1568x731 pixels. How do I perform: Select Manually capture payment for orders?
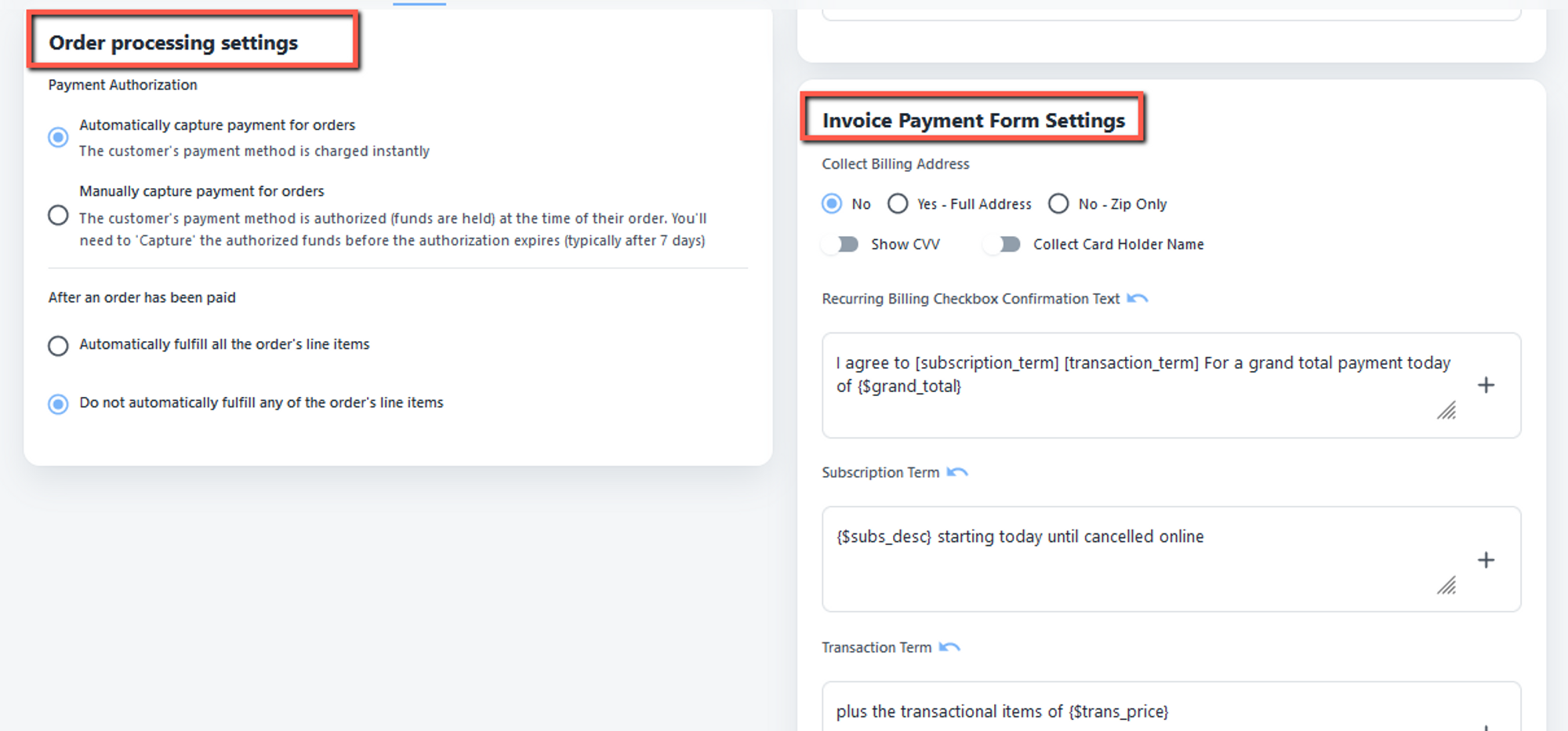tap(58, 215)
